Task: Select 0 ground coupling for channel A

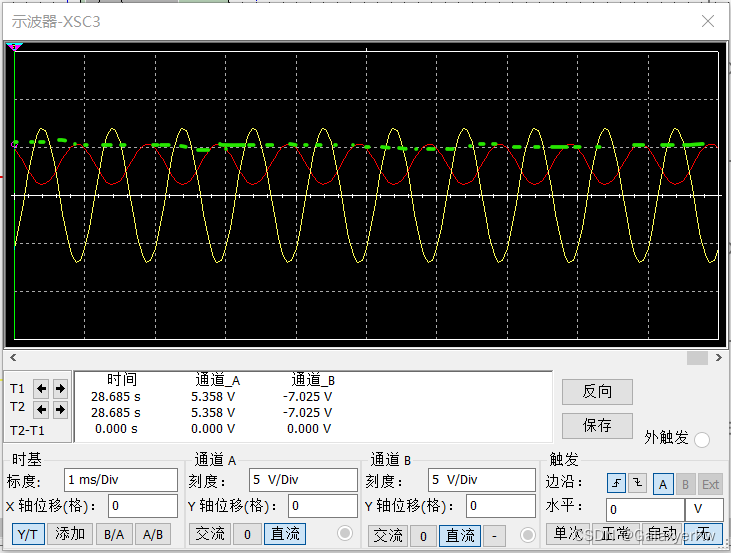Action: pyautogui.click(x=247, y=534)
